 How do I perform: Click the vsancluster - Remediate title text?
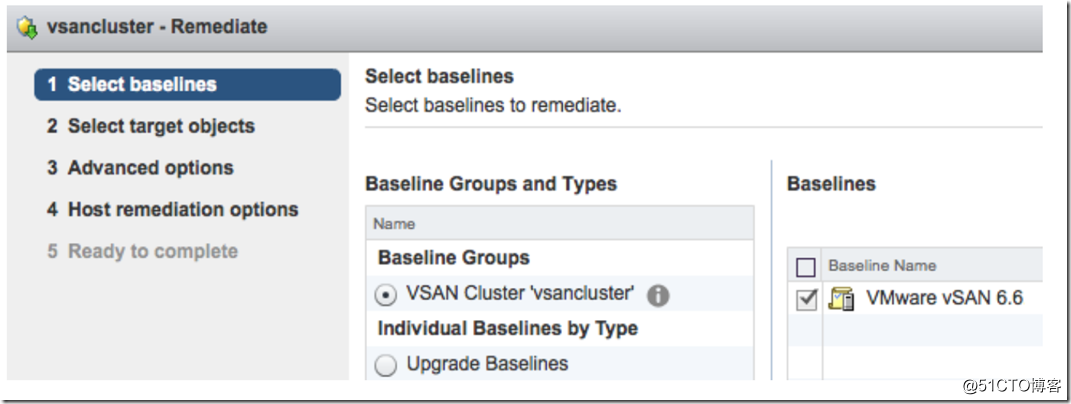pyautogui.click(x=156, y=27)
